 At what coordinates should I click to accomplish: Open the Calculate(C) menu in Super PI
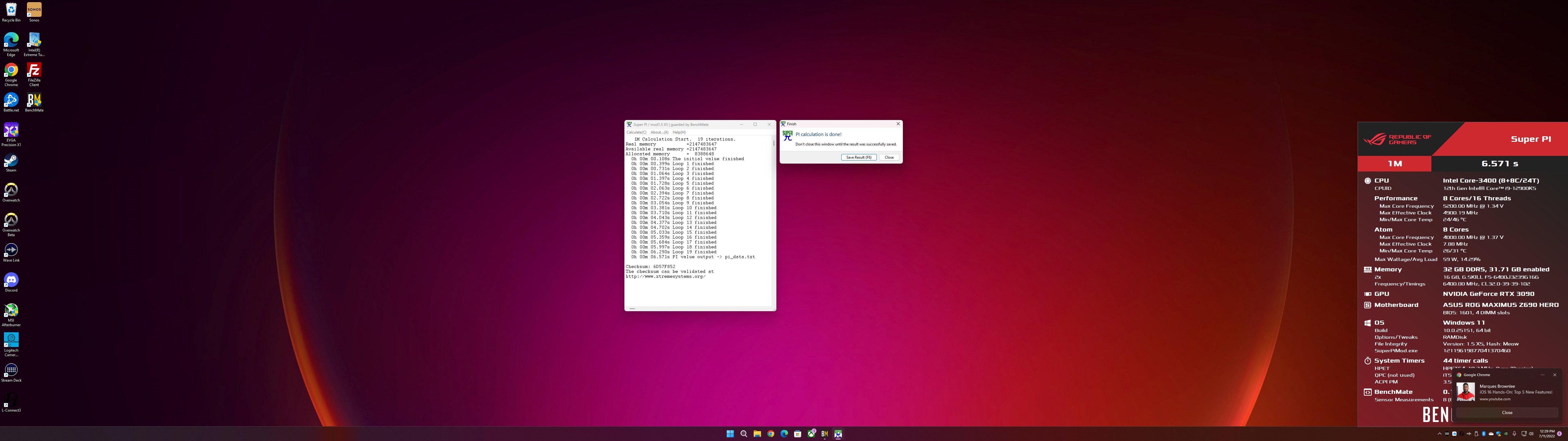tap(637, 132)
